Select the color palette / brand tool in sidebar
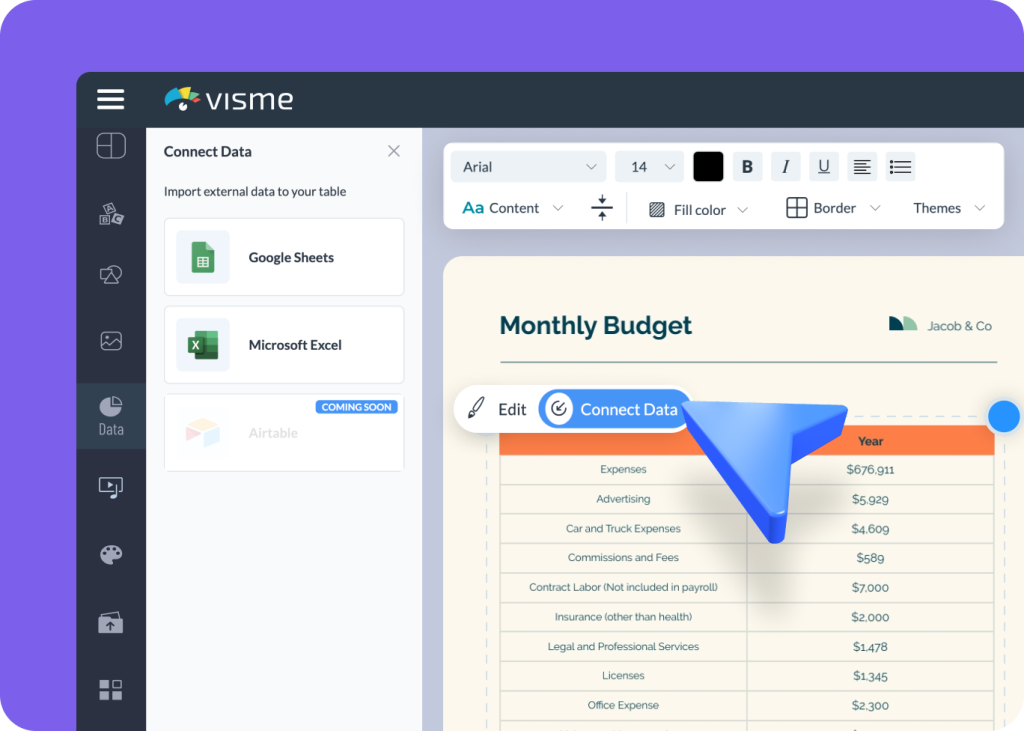The width and height of the screenshot is (1024, 731). pos(110,554)
